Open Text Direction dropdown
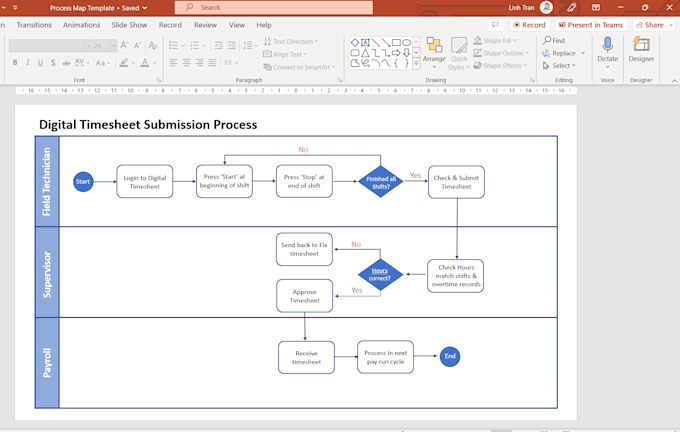 (x=291, y=41)
